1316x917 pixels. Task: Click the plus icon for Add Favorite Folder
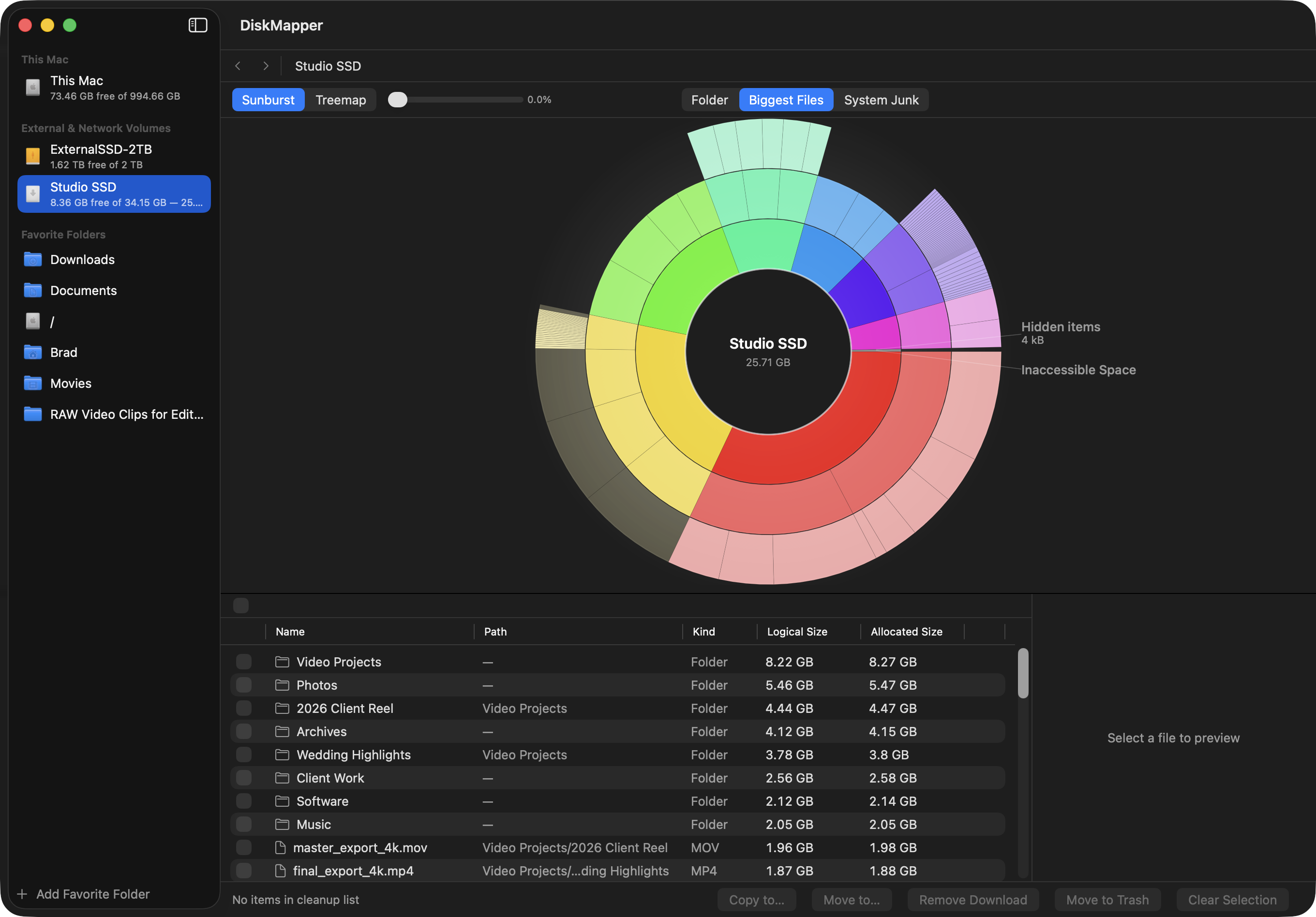point(22,894)
